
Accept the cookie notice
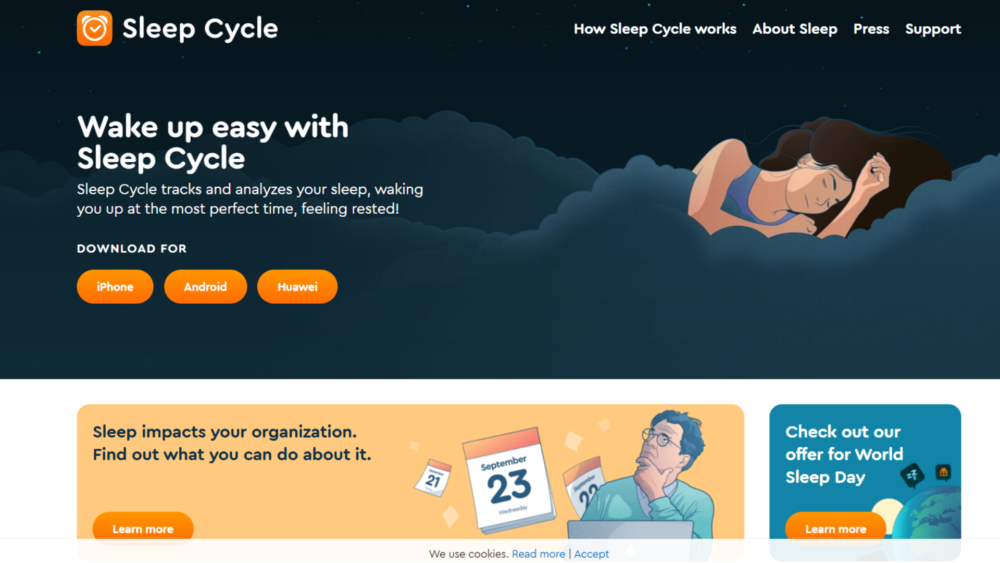point(591,554)
